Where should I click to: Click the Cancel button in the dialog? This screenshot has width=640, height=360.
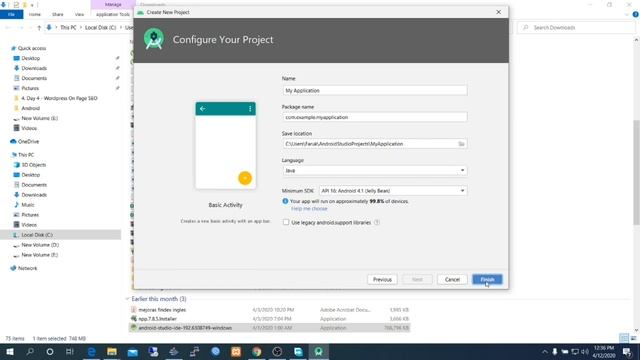[x=452, y=279]
